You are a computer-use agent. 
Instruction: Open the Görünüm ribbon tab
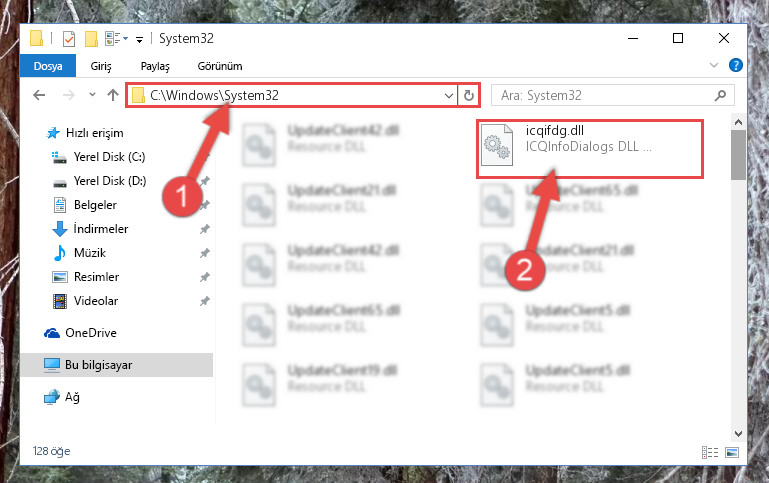(x=220, y=66)
